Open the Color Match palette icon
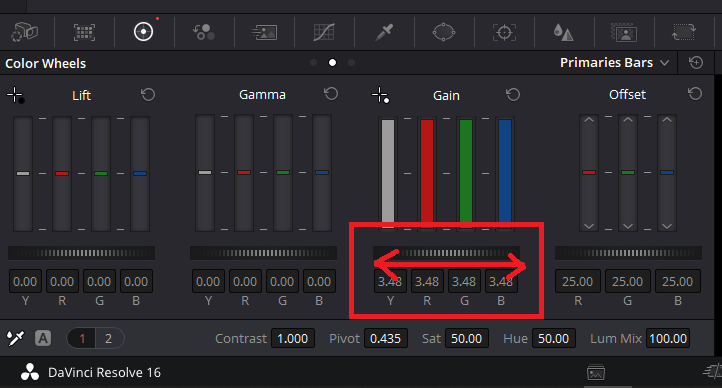722x388 pixels. (x=84, y=32)
